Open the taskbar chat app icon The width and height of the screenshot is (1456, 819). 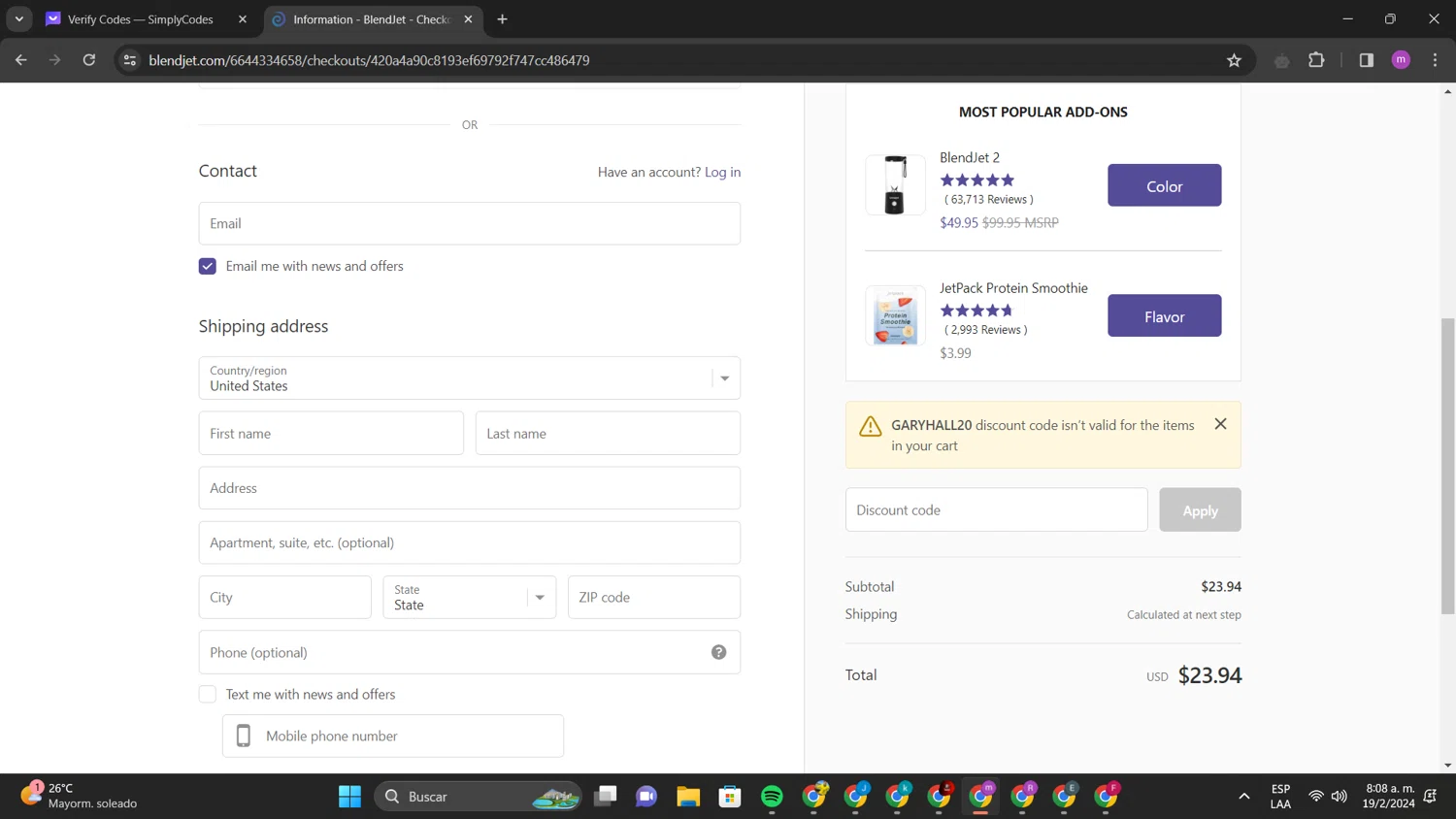tap(646, 797)
